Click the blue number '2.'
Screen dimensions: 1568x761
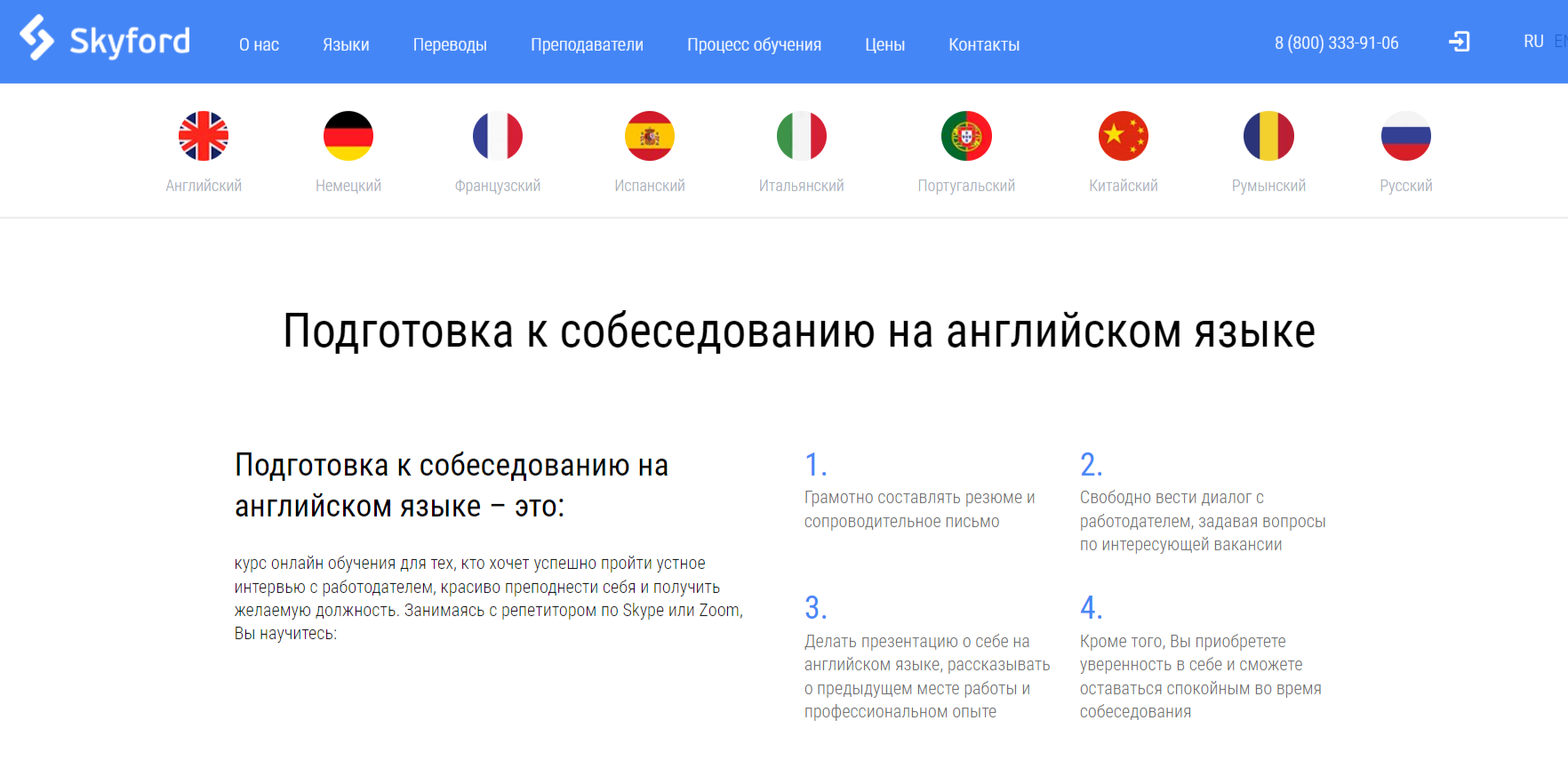(x=1092, y=465)
